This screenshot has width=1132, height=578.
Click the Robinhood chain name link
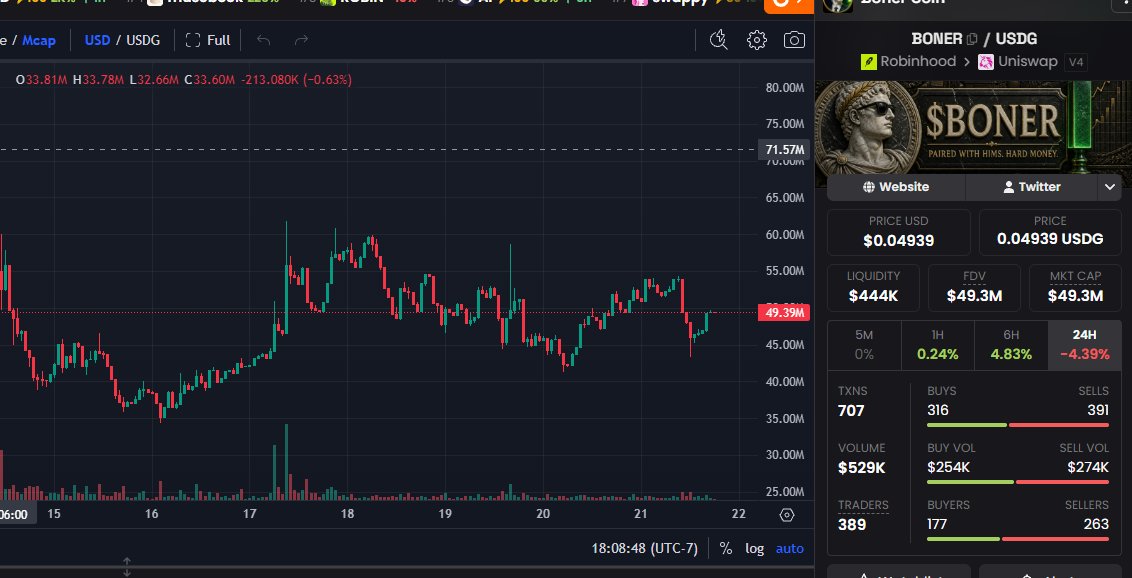coord(918,61)
